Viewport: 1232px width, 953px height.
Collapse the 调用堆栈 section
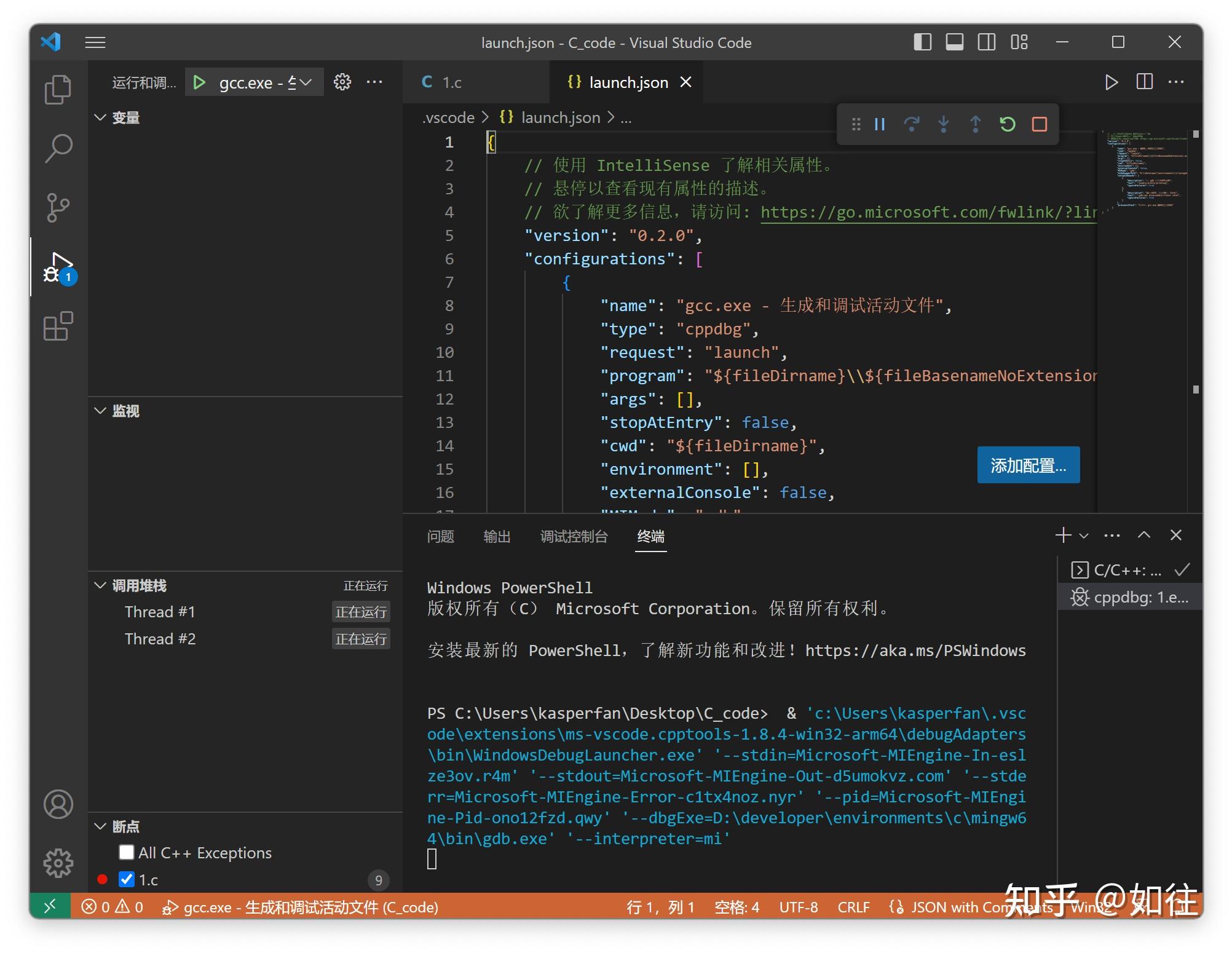(x=101, y=585)
